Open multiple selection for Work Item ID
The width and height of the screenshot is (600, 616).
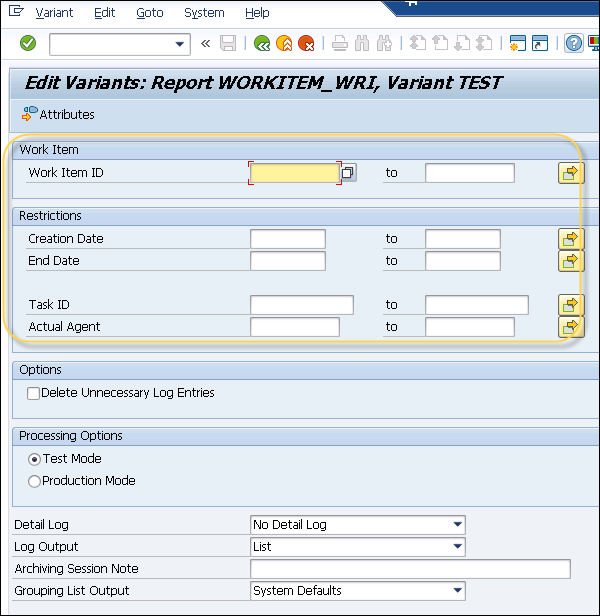pos(570,173)
